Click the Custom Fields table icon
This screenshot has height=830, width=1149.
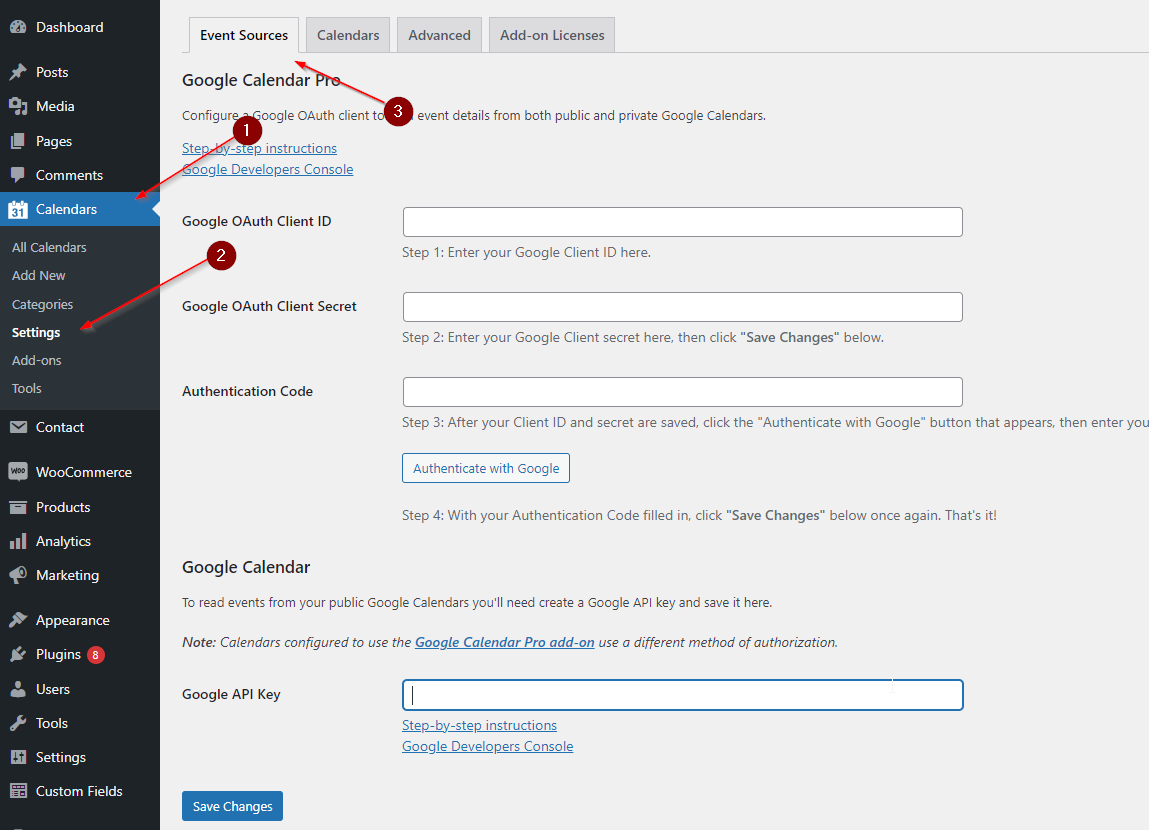[x=18, y=791]
